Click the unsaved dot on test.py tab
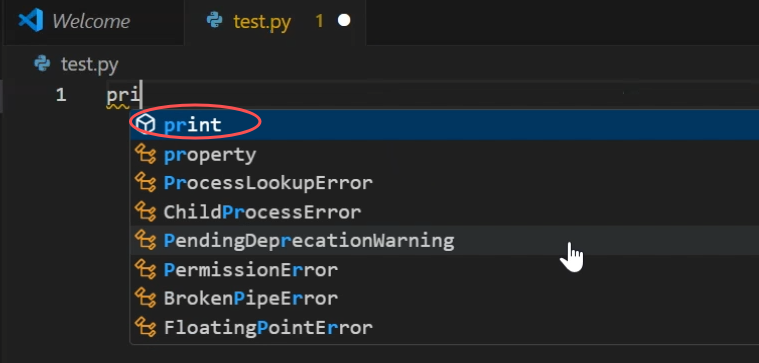Viewport: 759px width, 363px height. 344,21
